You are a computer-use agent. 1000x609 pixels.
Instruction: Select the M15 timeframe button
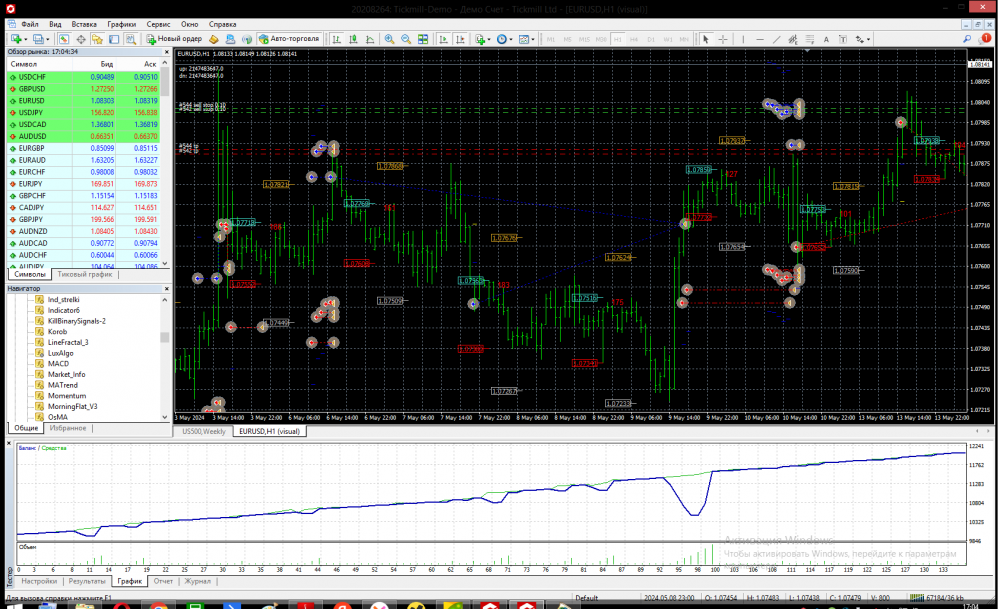[x=584, y=39]
